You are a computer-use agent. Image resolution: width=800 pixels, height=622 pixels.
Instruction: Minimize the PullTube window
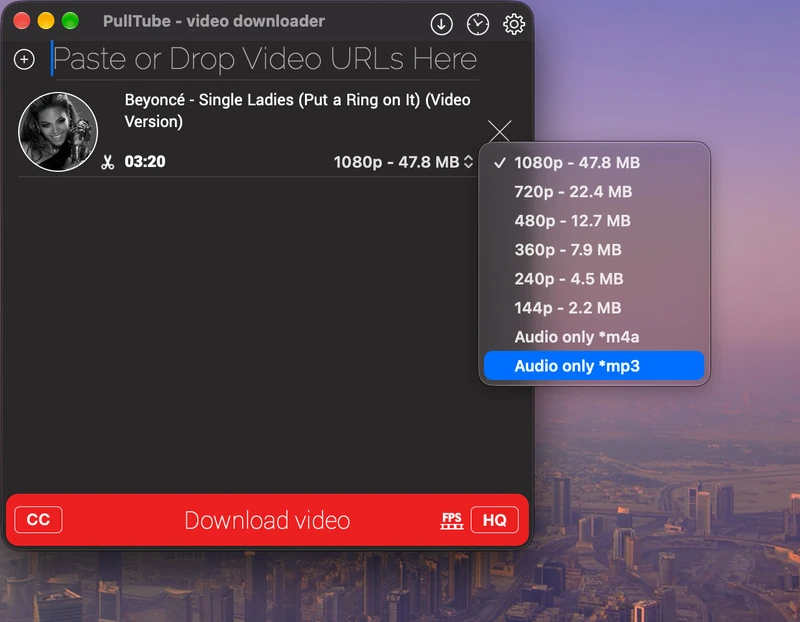point(46,21)
